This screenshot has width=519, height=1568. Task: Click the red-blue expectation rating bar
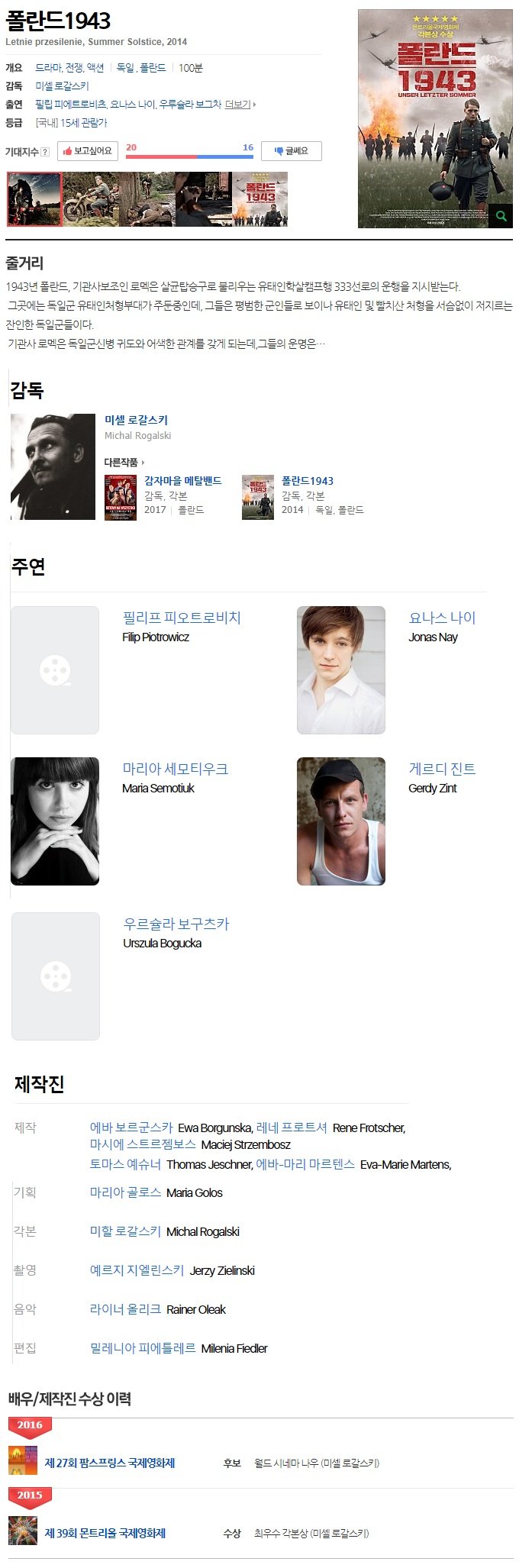(x=189, y=156)
